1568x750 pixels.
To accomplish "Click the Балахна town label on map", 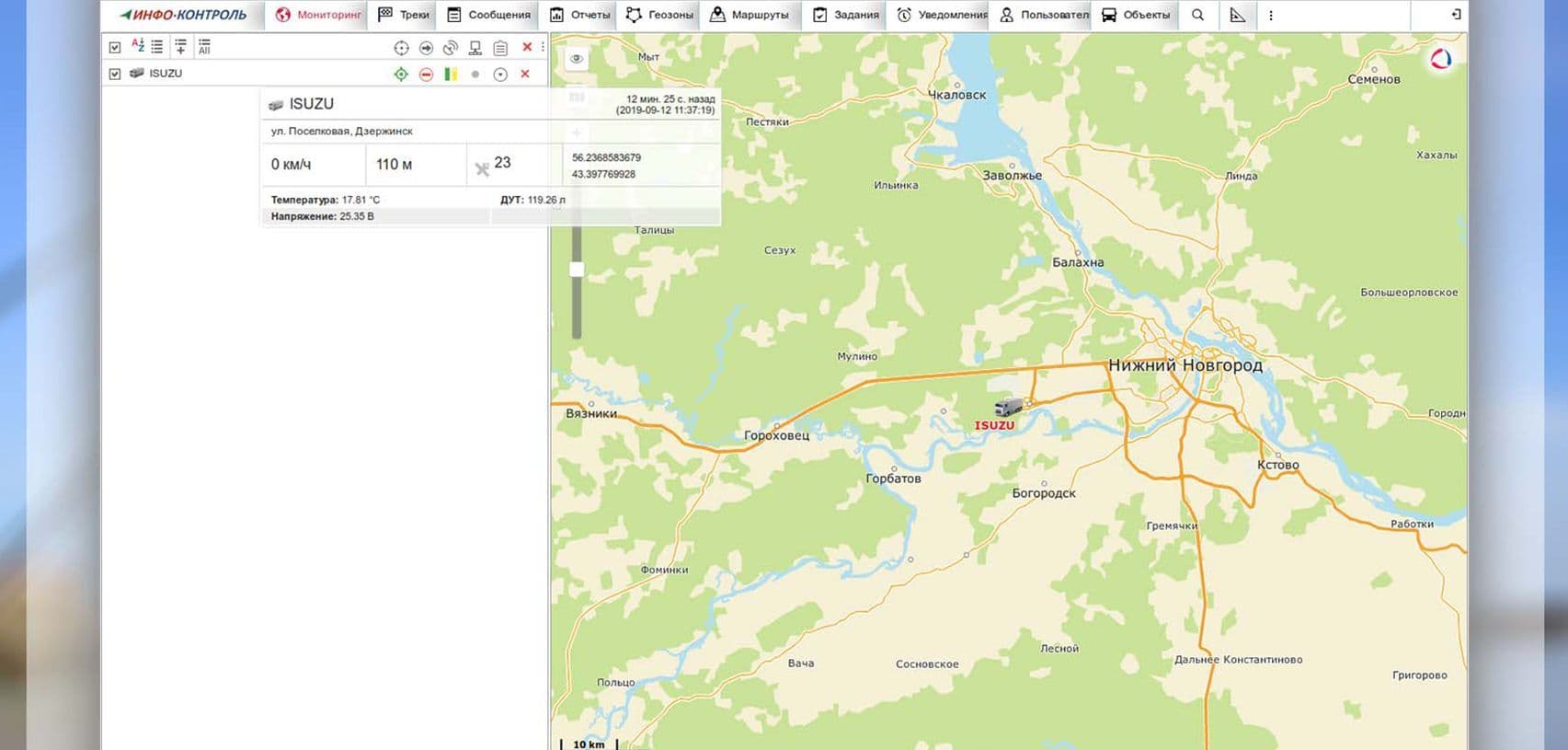I will 1078,262.
